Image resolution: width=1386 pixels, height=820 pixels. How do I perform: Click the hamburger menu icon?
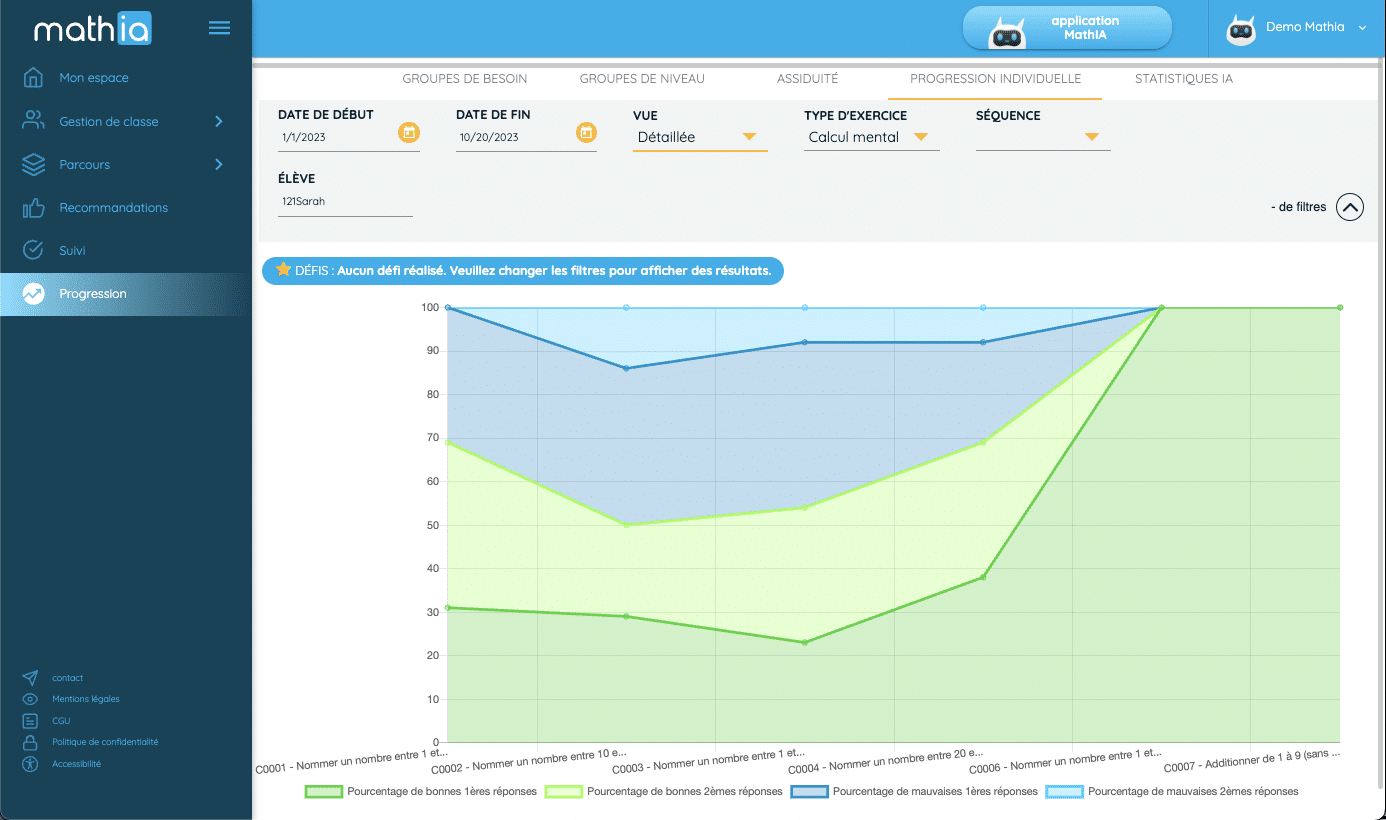219,28
